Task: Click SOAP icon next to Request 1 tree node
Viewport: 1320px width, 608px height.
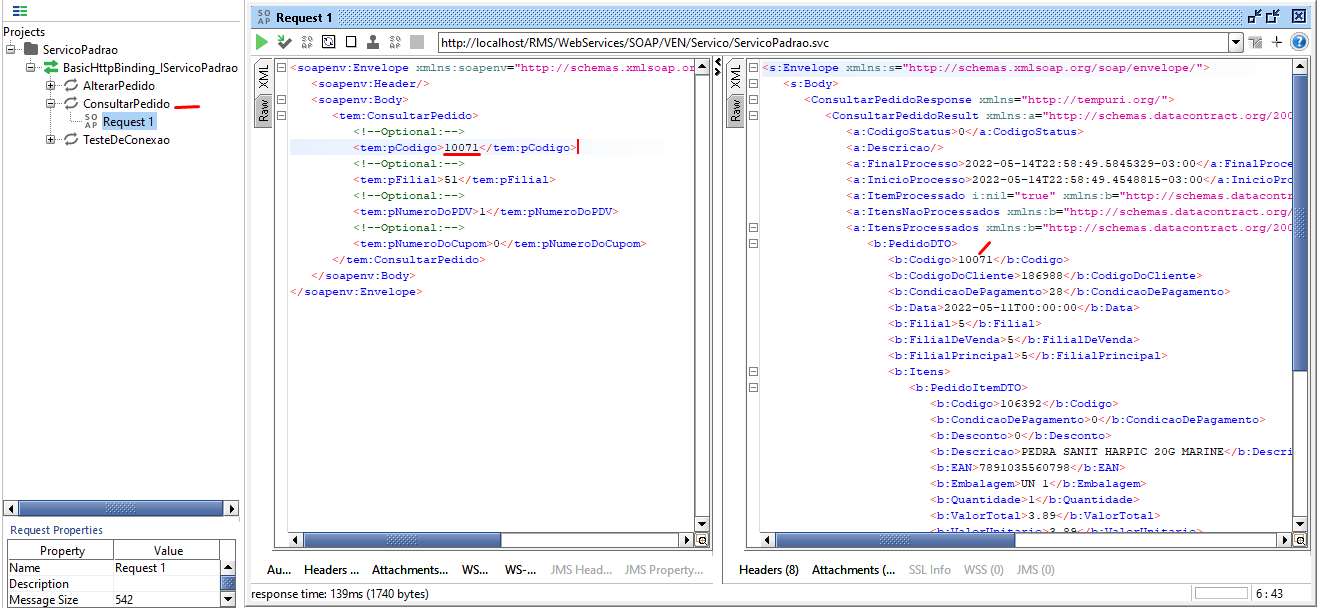Action: (x=91, y=121)
